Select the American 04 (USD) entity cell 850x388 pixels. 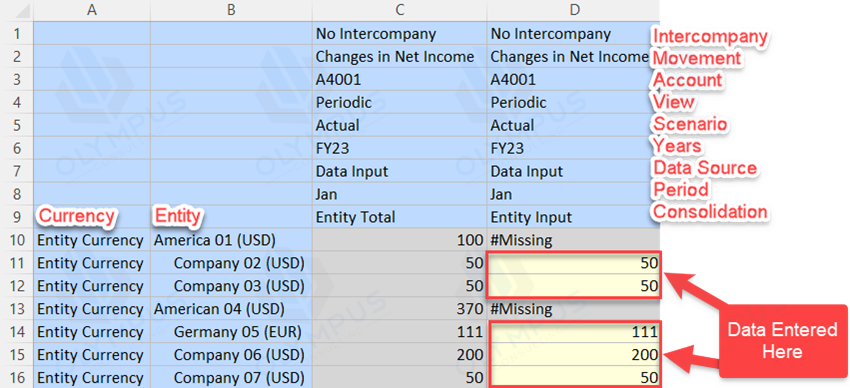(231, 309)
